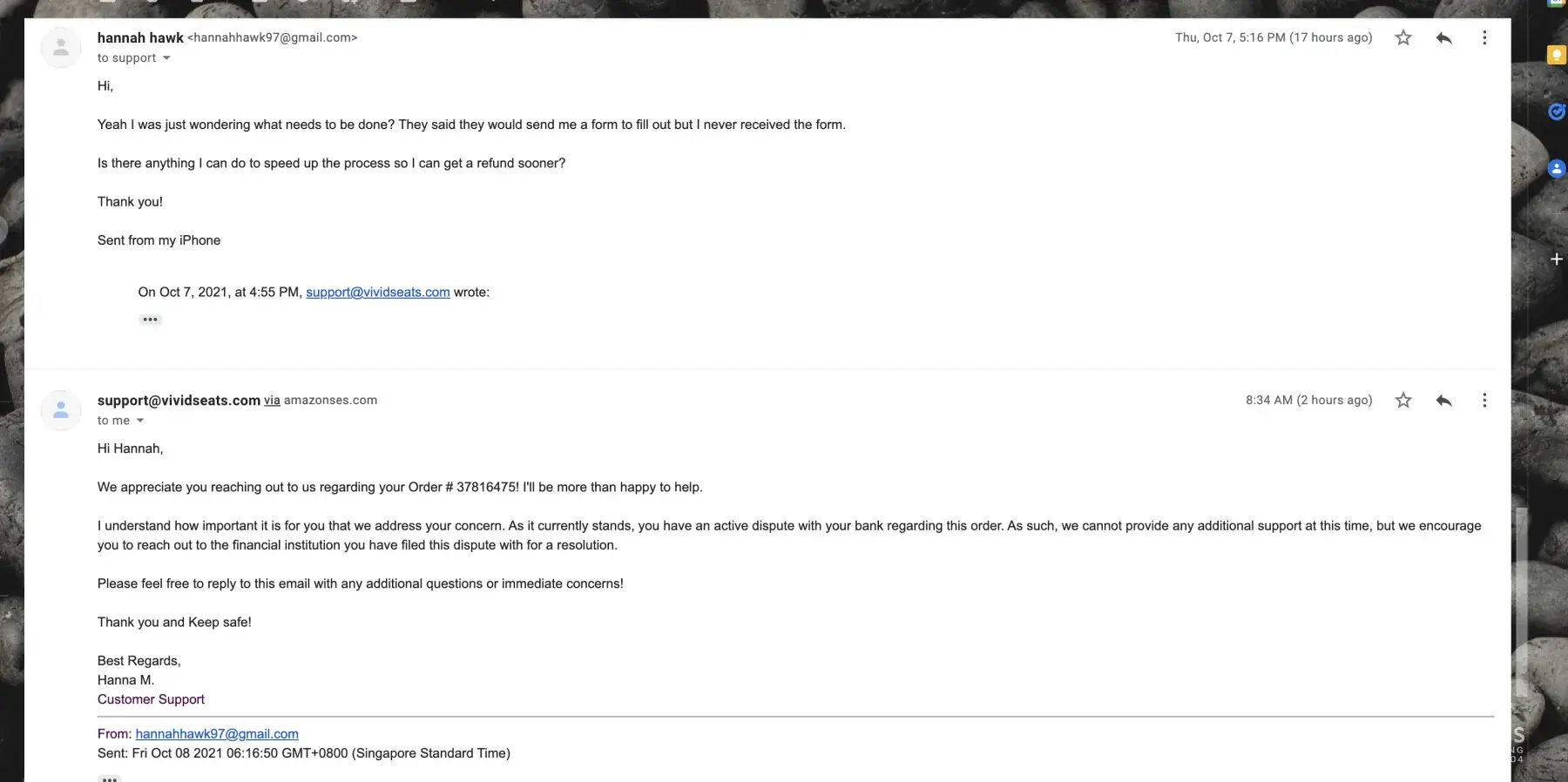Click the get add-ons plus icon
The image size is (1568, 782).
pos(1556,259)
